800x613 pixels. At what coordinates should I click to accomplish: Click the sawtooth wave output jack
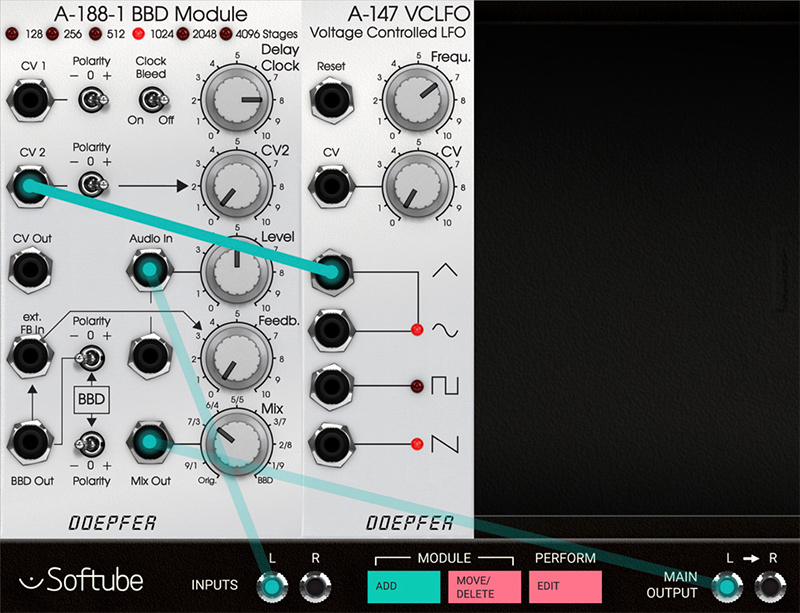click(x=331, y=440)
